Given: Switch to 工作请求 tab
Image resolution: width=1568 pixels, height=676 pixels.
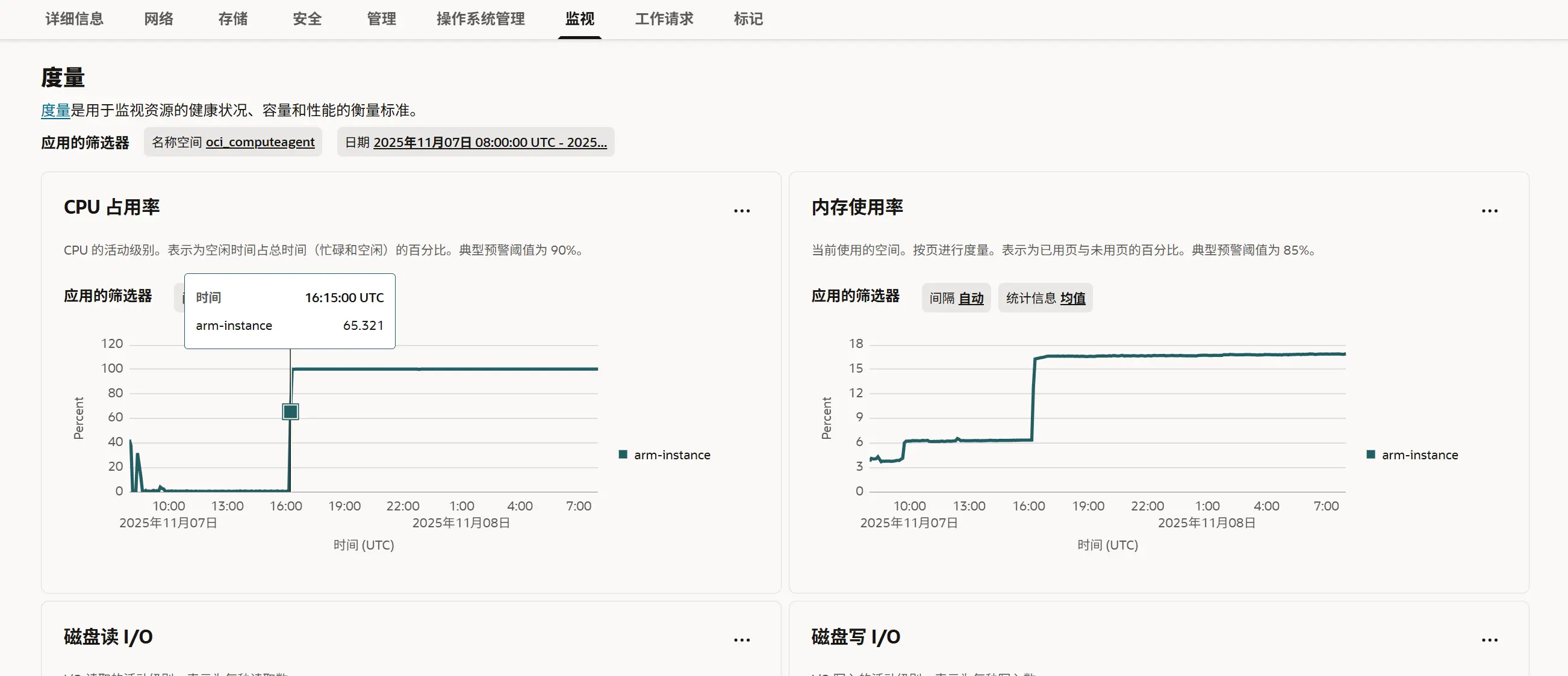Looking at the screenshot, I should (x=664, y=19).
